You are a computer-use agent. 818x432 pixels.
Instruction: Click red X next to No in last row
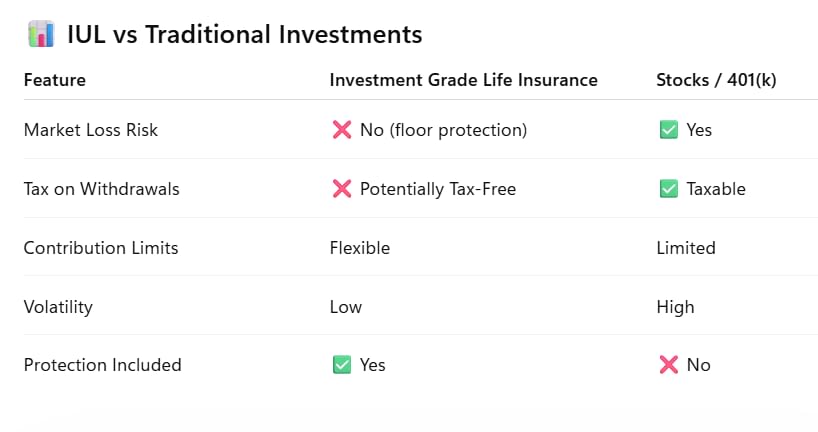point(669,365)
